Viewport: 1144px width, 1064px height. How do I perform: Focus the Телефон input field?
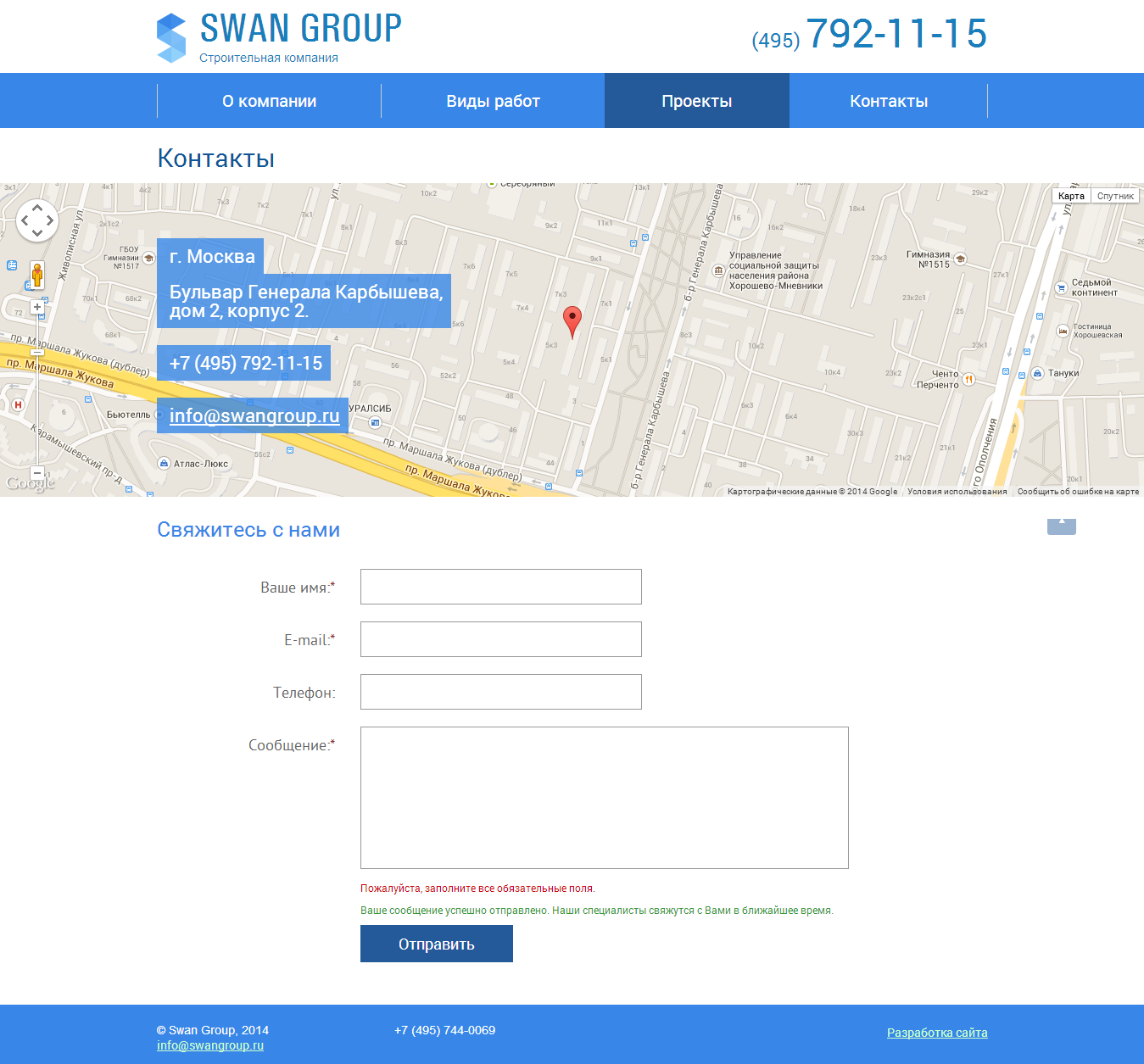tap(501, 692)
